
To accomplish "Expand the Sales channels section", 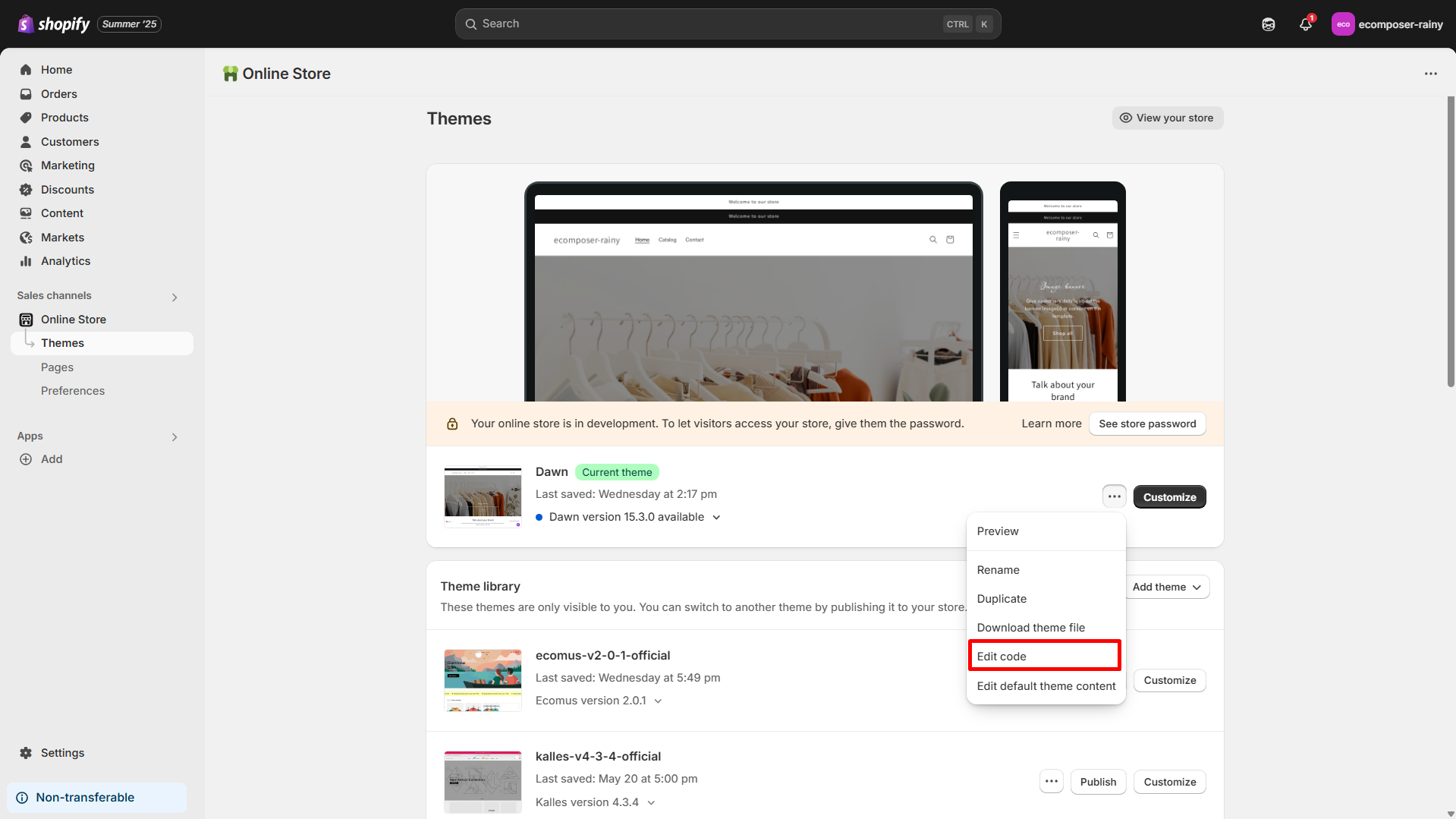I will point(175,296).
